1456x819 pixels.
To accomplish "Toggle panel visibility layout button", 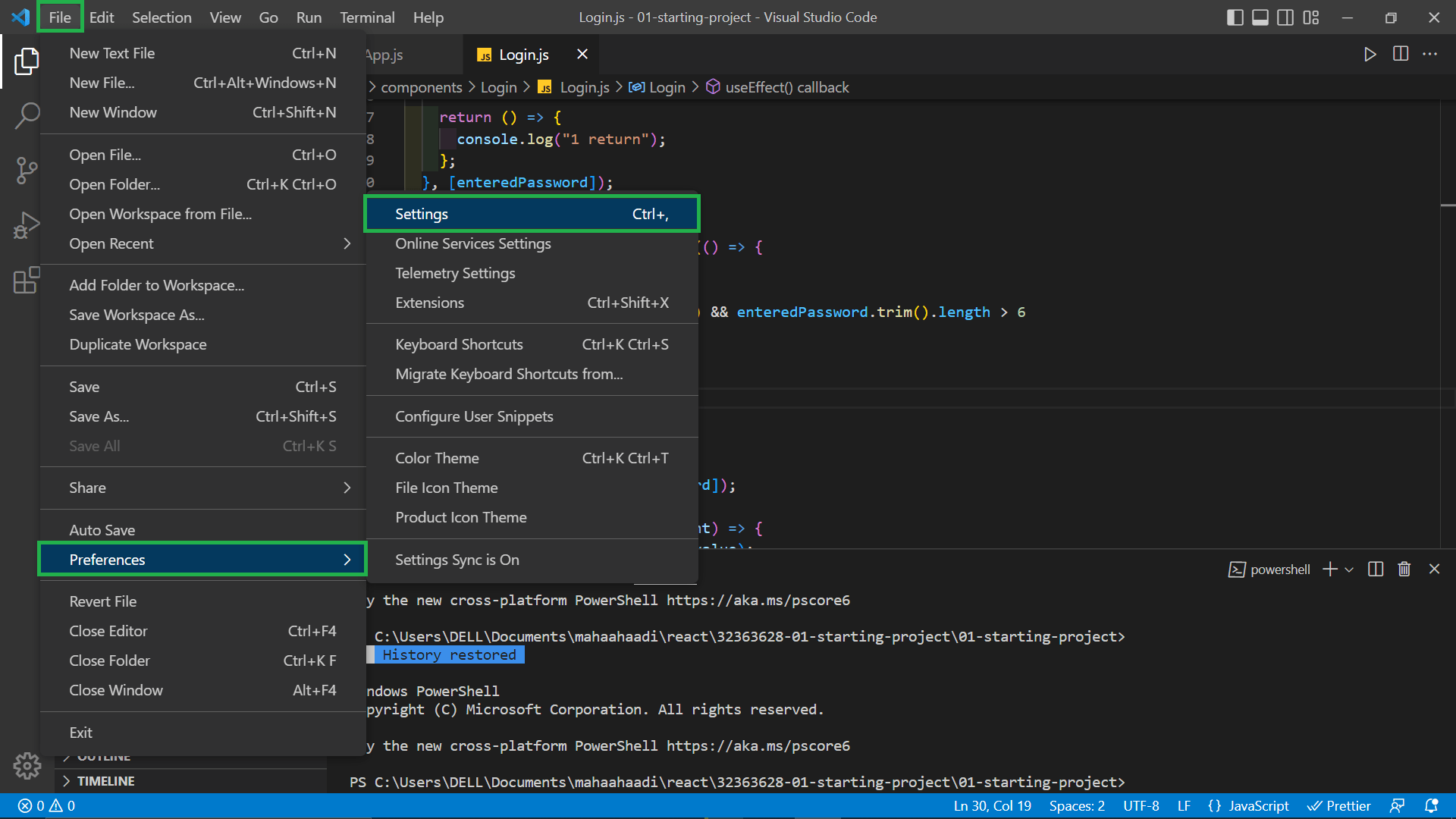I will pyautogui.click(x=1260, y=17).
